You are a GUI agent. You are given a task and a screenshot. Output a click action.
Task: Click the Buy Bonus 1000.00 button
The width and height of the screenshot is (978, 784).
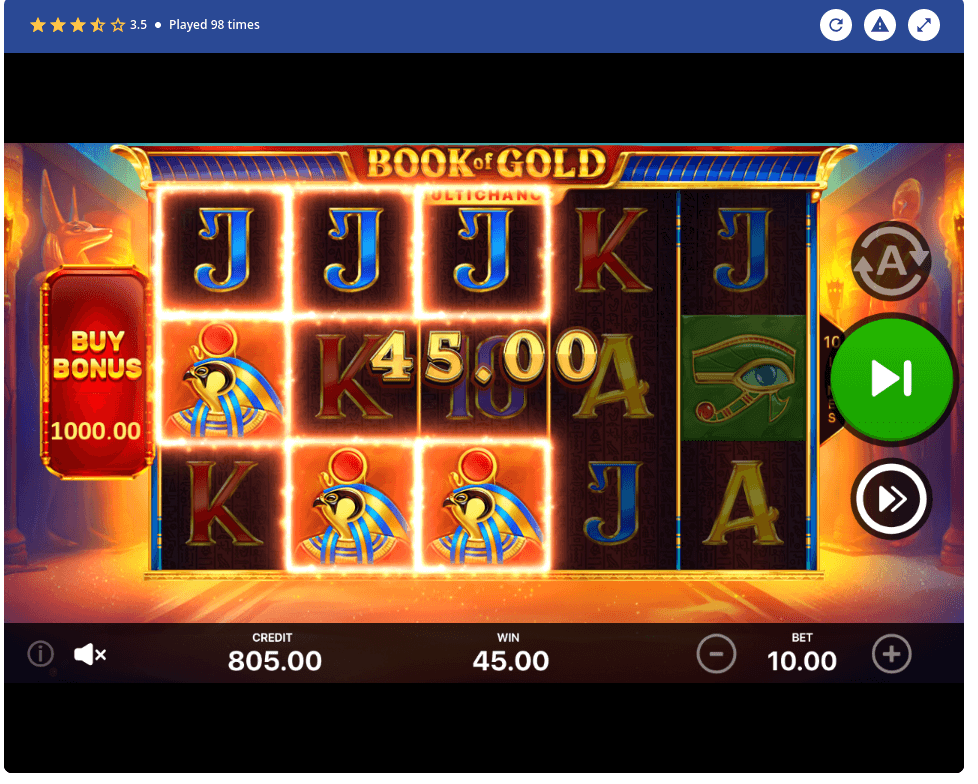pyautogui.click(x=97, y=374)
